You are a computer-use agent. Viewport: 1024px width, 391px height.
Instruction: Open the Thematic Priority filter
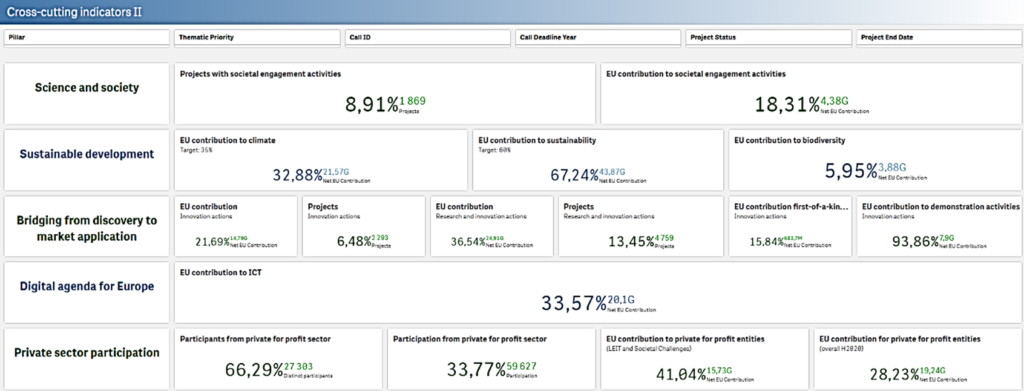(x=257, y=38)
